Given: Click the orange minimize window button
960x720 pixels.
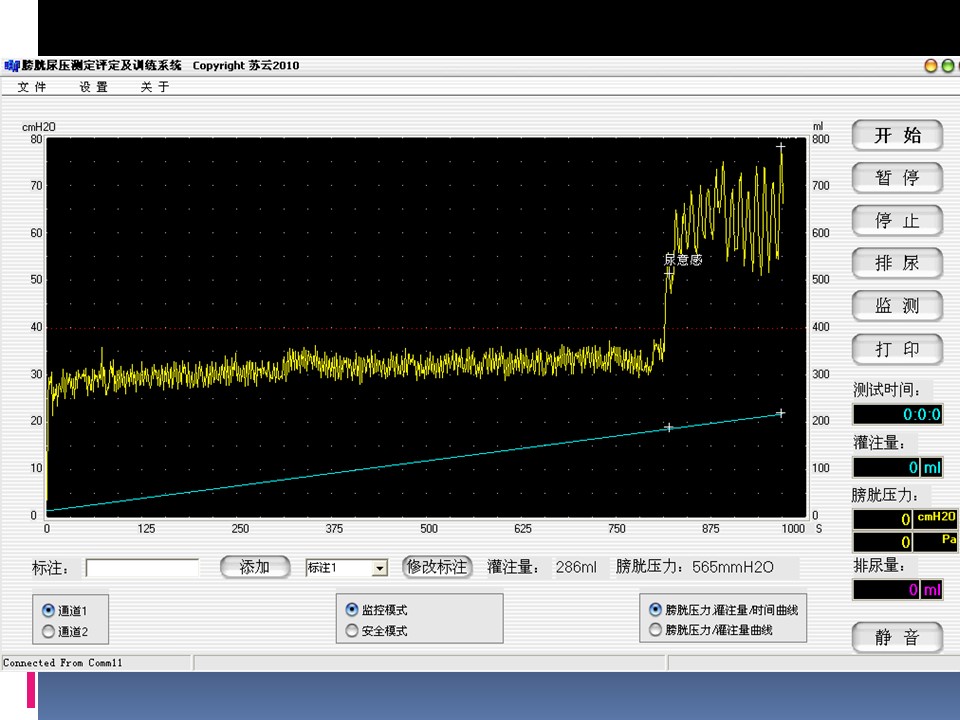Looking at the screenshot, I should pos(931,66).
